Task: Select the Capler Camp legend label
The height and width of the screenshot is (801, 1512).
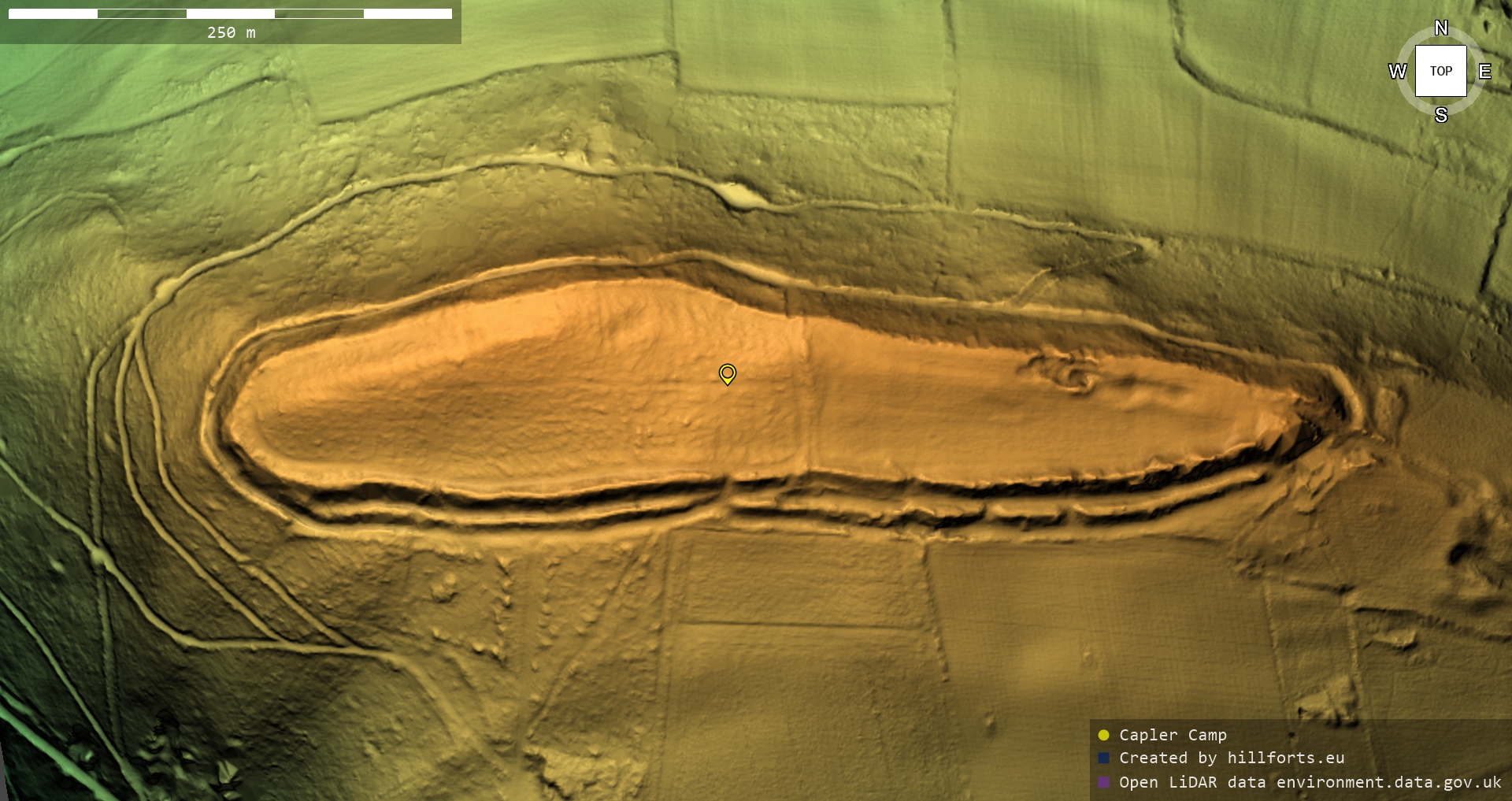Action: (1173, 735)
